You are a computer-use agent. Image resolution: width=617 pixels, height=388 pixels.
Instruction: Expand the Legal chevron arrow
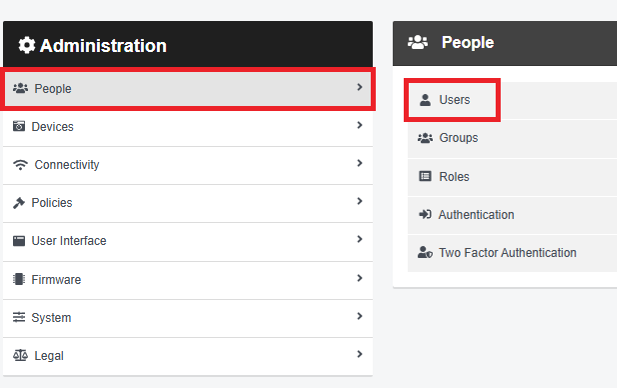360,354
